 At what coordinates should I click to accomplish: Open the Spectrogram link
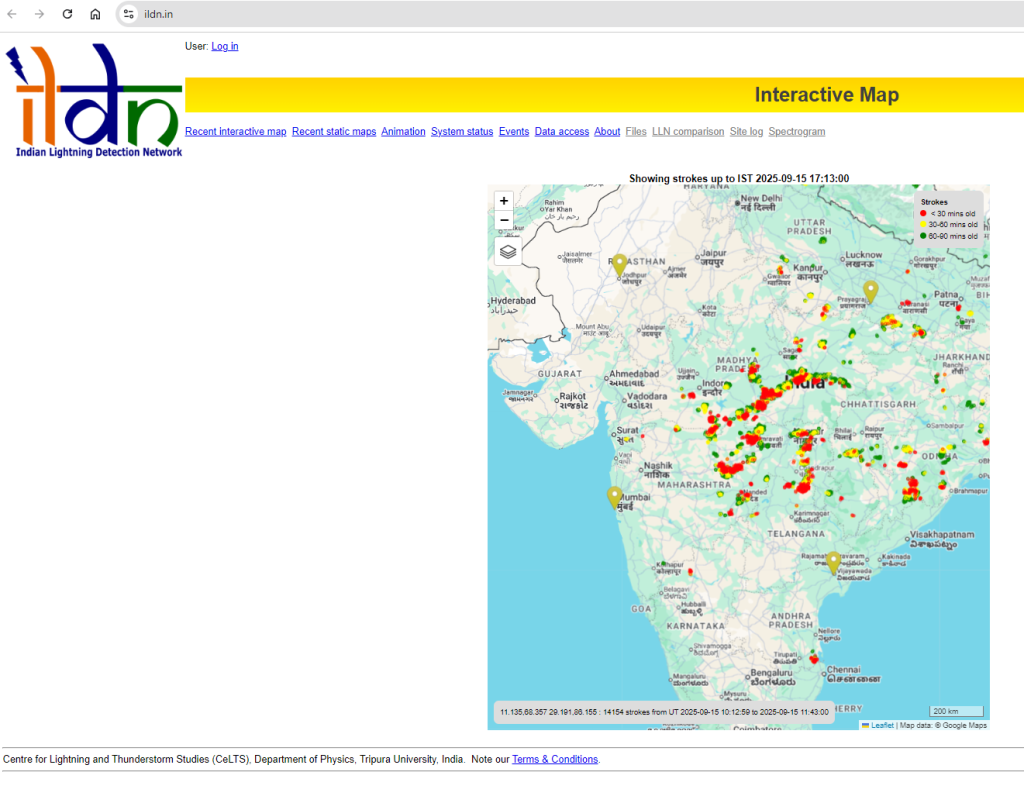(796, 132)
